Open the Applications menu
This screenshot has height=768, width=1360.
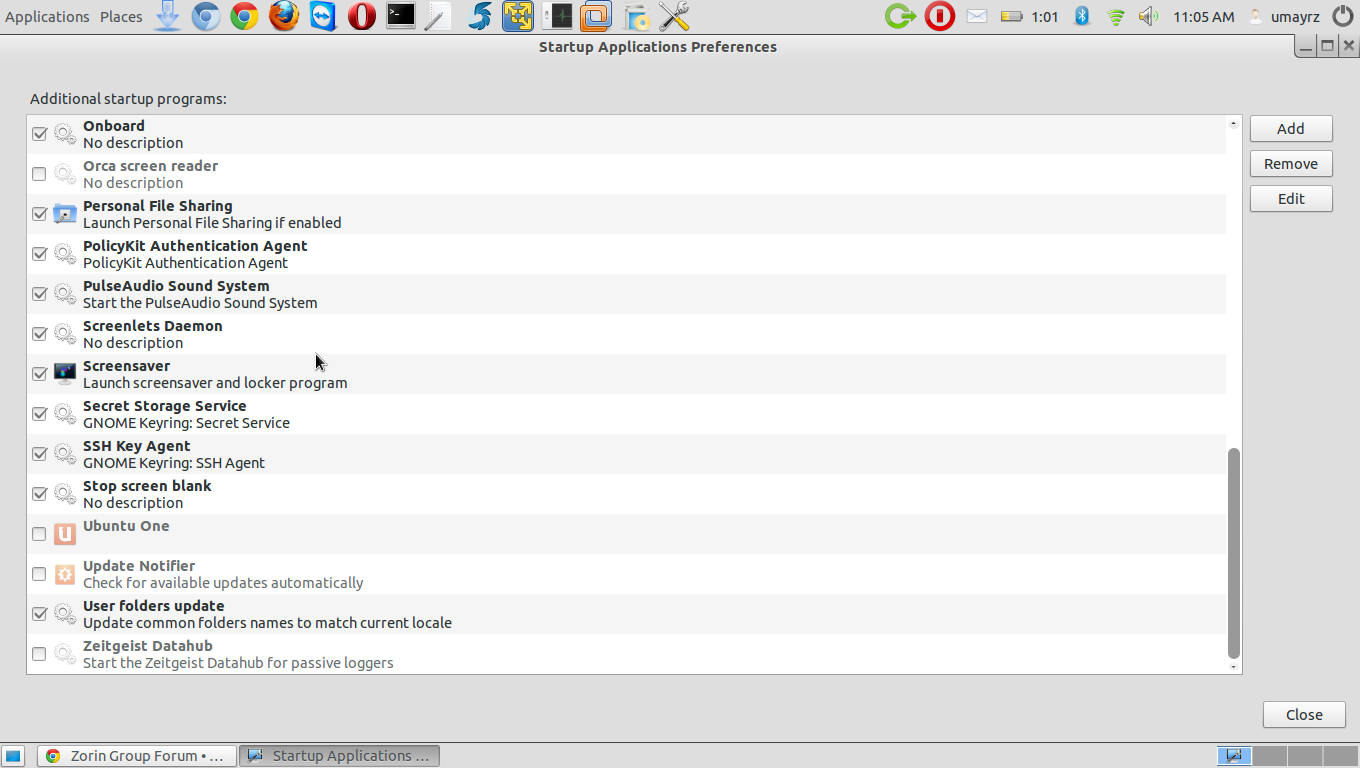pyautogui.click(x=47, y=17)
